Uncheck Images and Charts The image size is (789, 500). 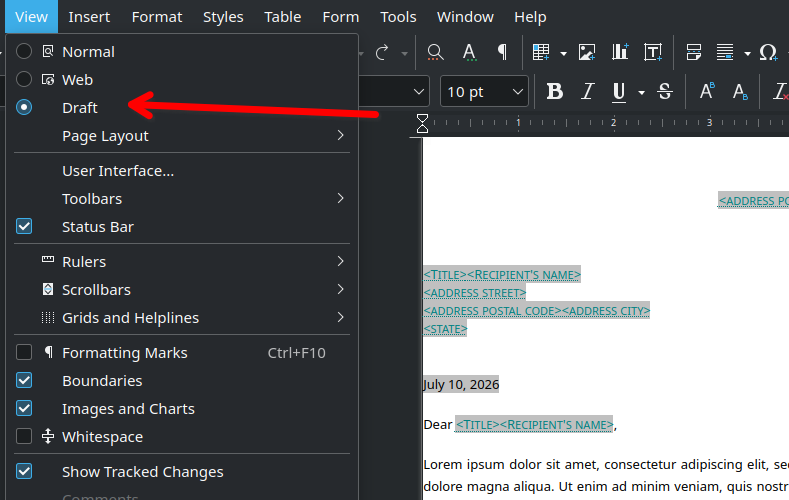24,408
